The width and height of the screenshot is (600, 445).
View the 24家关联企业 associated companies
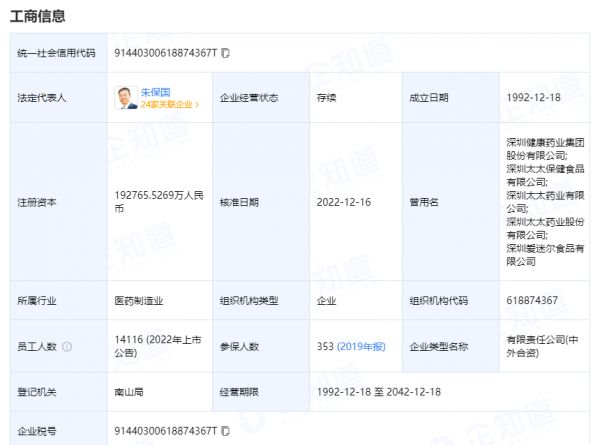point(170,104)
